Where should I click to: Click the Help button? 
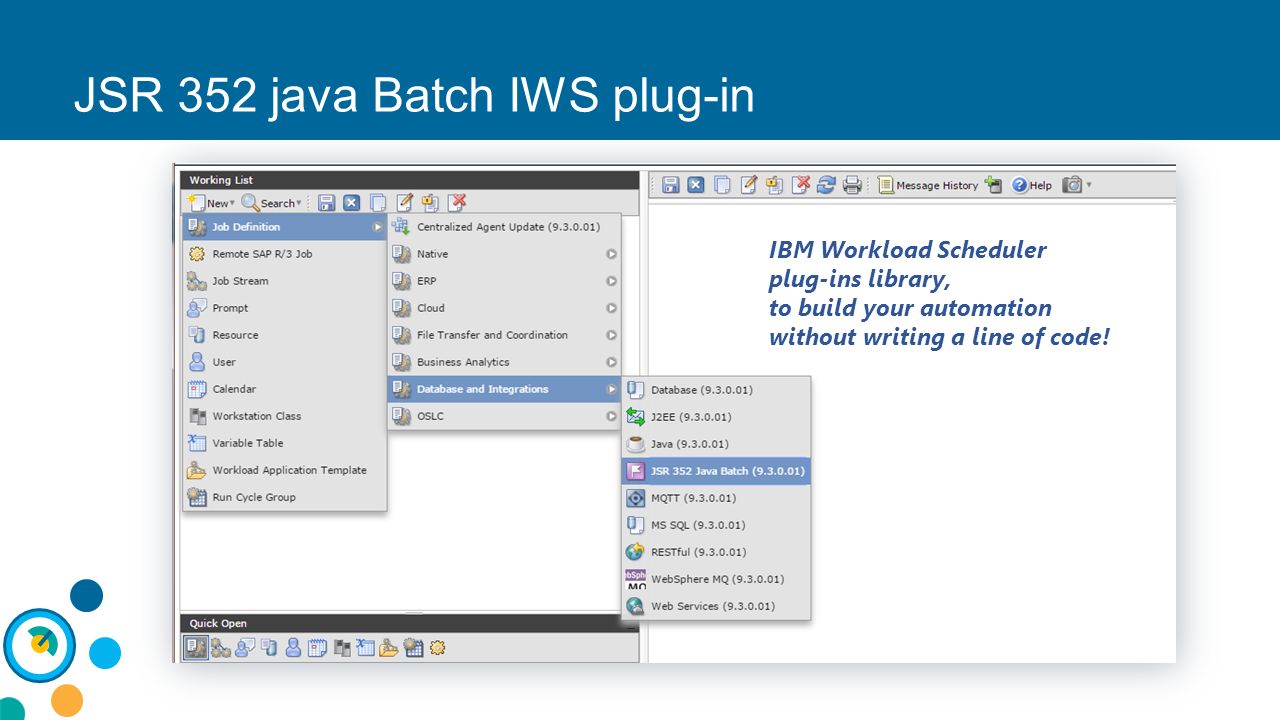click(1032, 185)
